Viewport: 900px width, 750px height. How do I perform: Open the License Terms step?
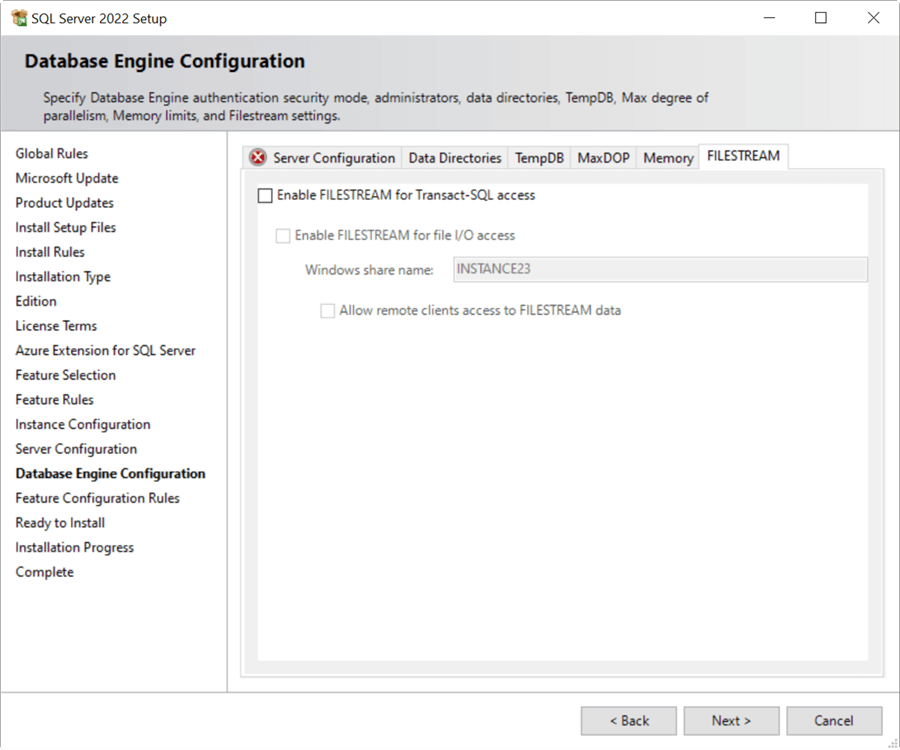pyautogui.click(x=56, y=326)
